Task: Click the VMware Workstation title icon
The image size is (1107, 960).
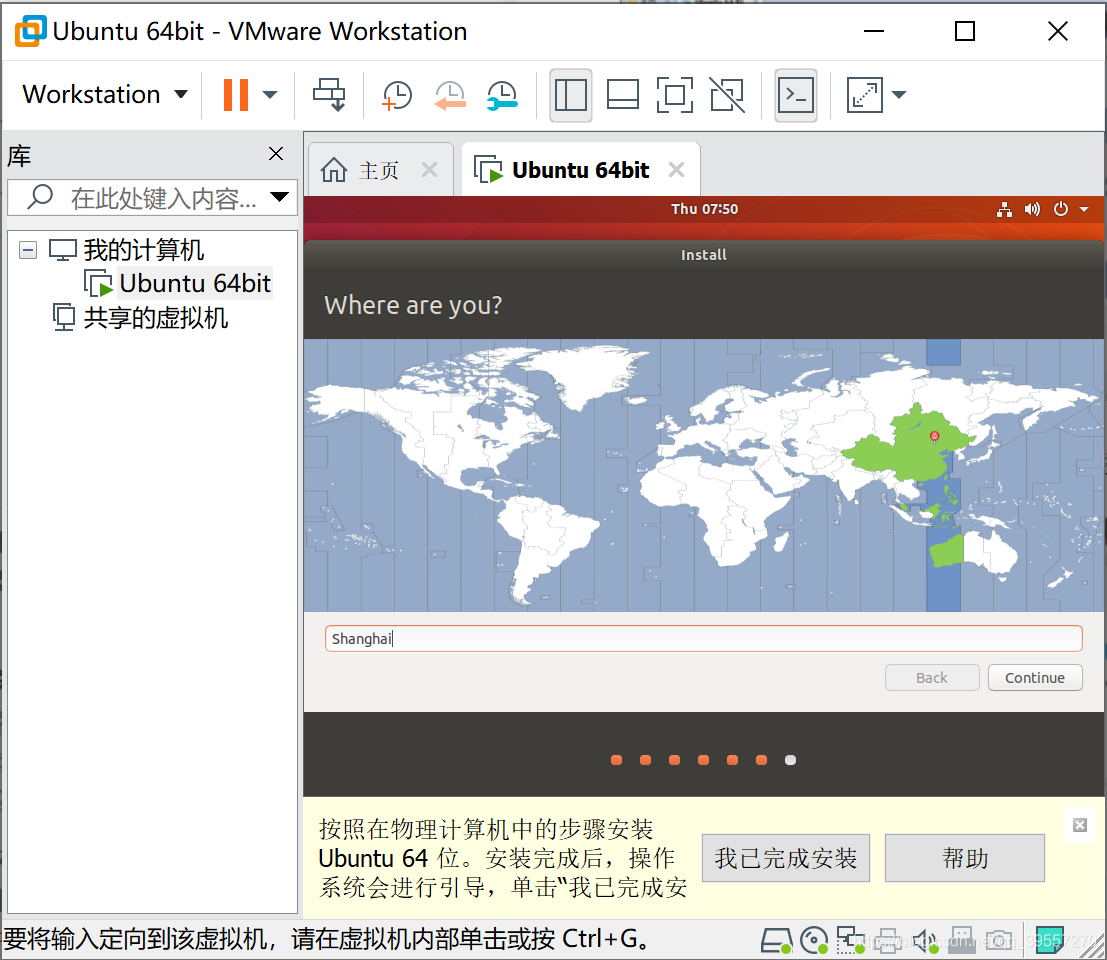Action: pyautogui.click(x=30, y=32)
